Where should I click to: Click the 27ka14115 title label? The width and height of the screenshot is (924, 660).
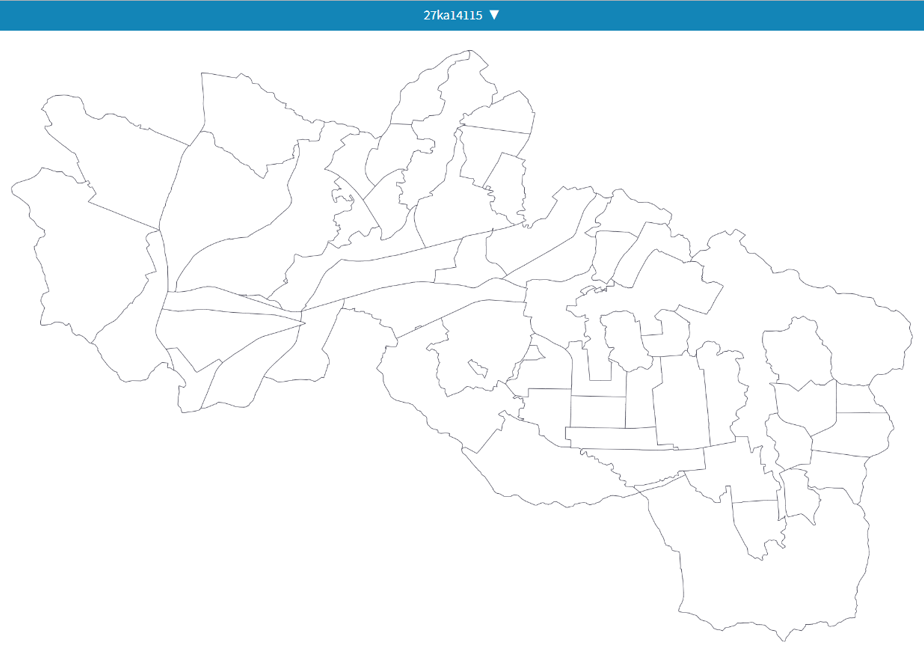click(x=453, y=15)
